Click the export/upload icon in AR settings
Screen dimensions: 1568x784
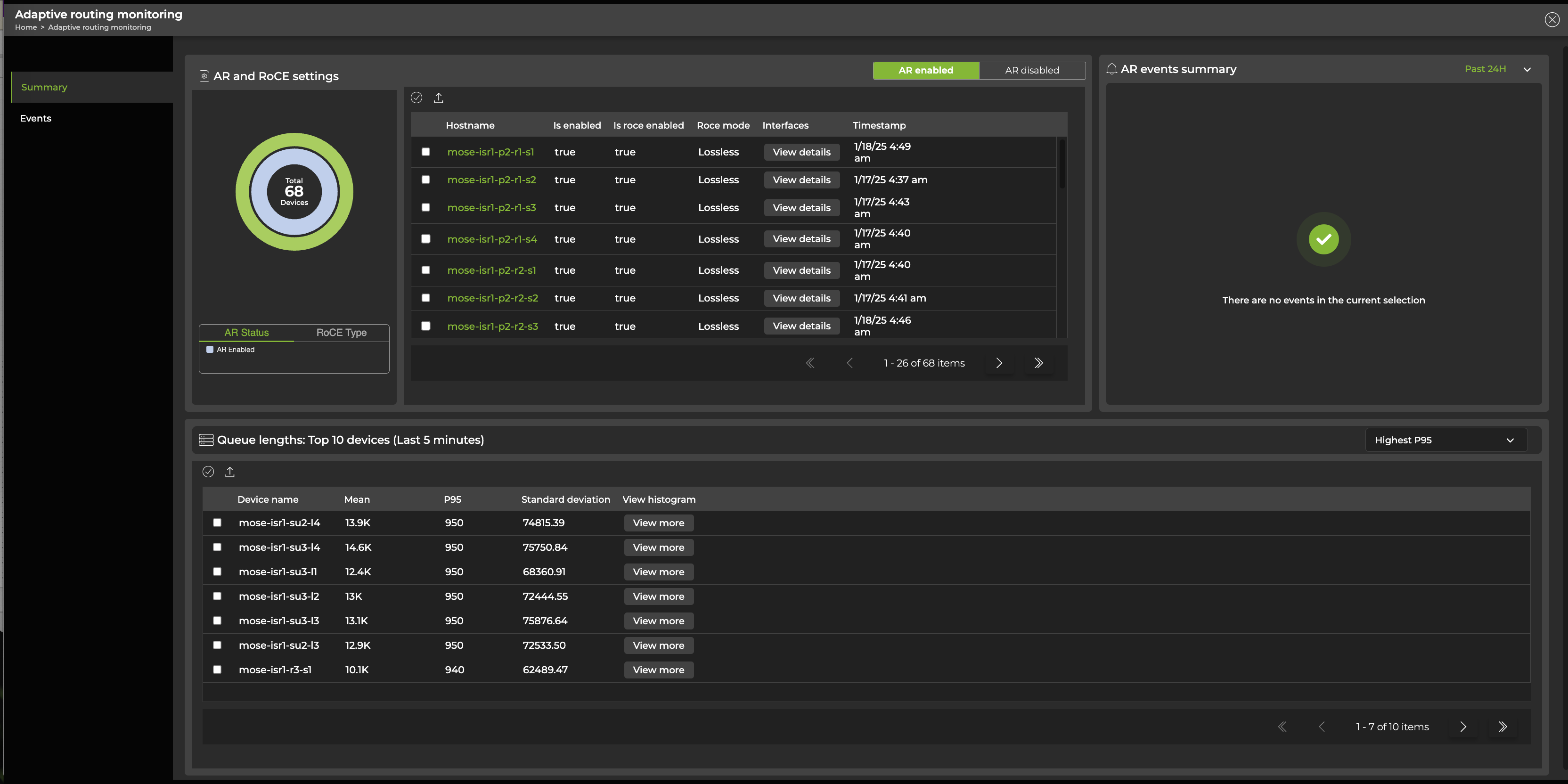(x=438, y=98)
